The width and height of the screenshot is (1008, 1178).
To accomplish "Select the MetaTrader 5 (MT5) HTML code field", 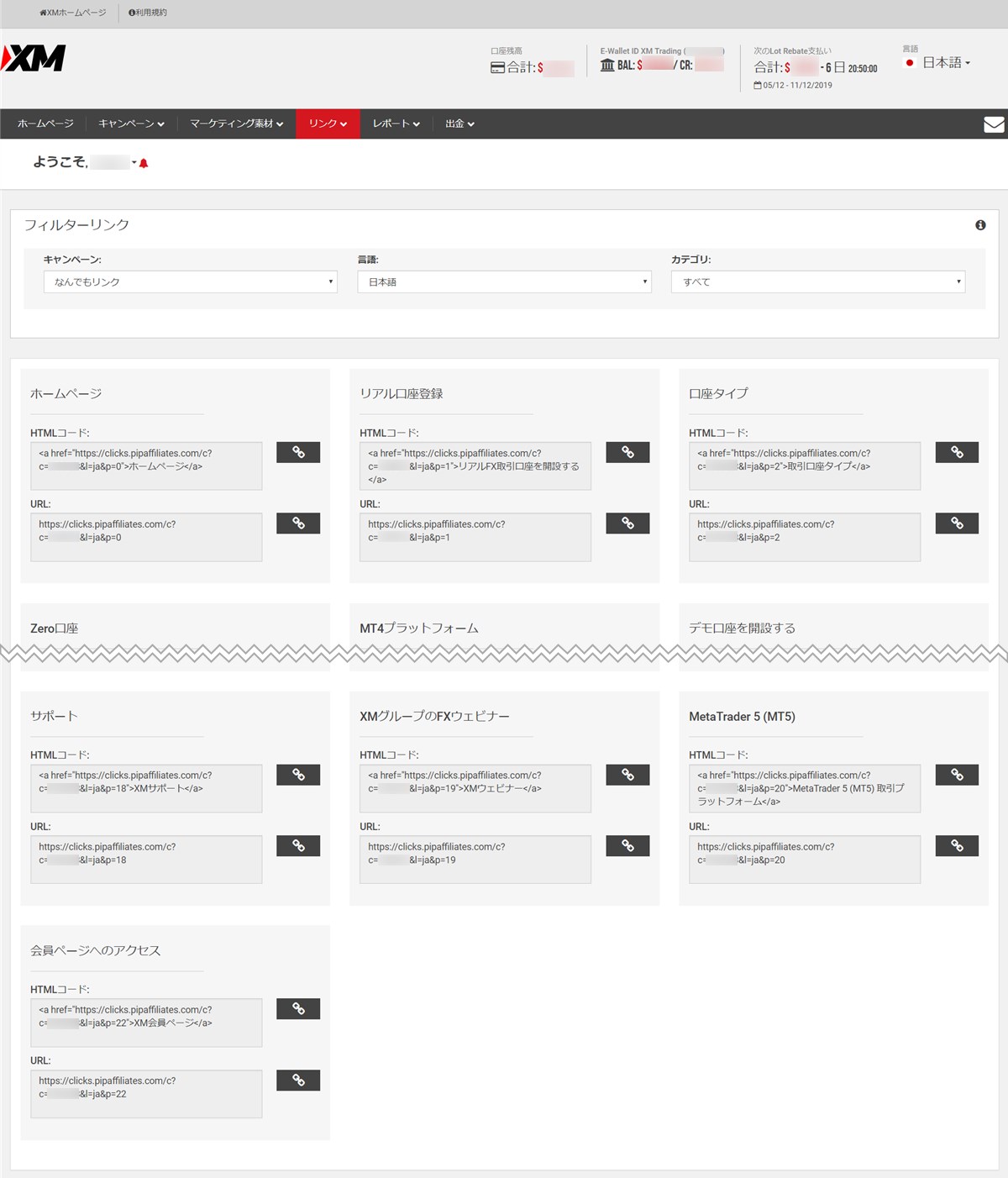I will [805, 788].
